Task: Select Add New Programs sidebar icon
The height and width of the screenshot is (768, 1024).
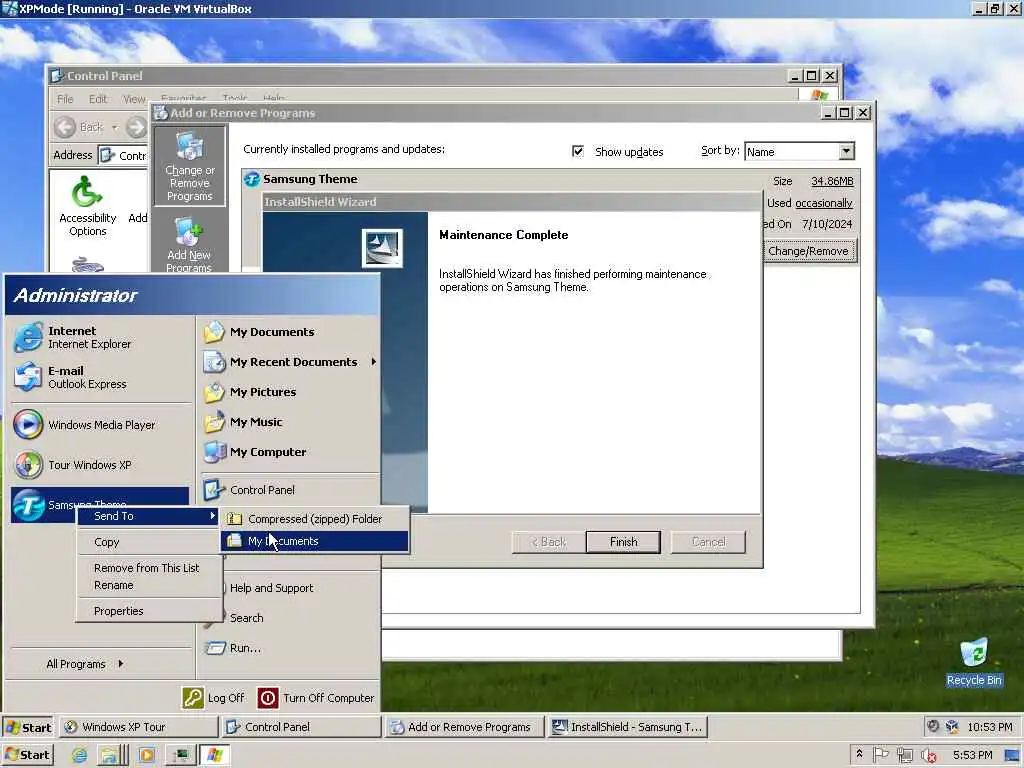Action: 189,246
